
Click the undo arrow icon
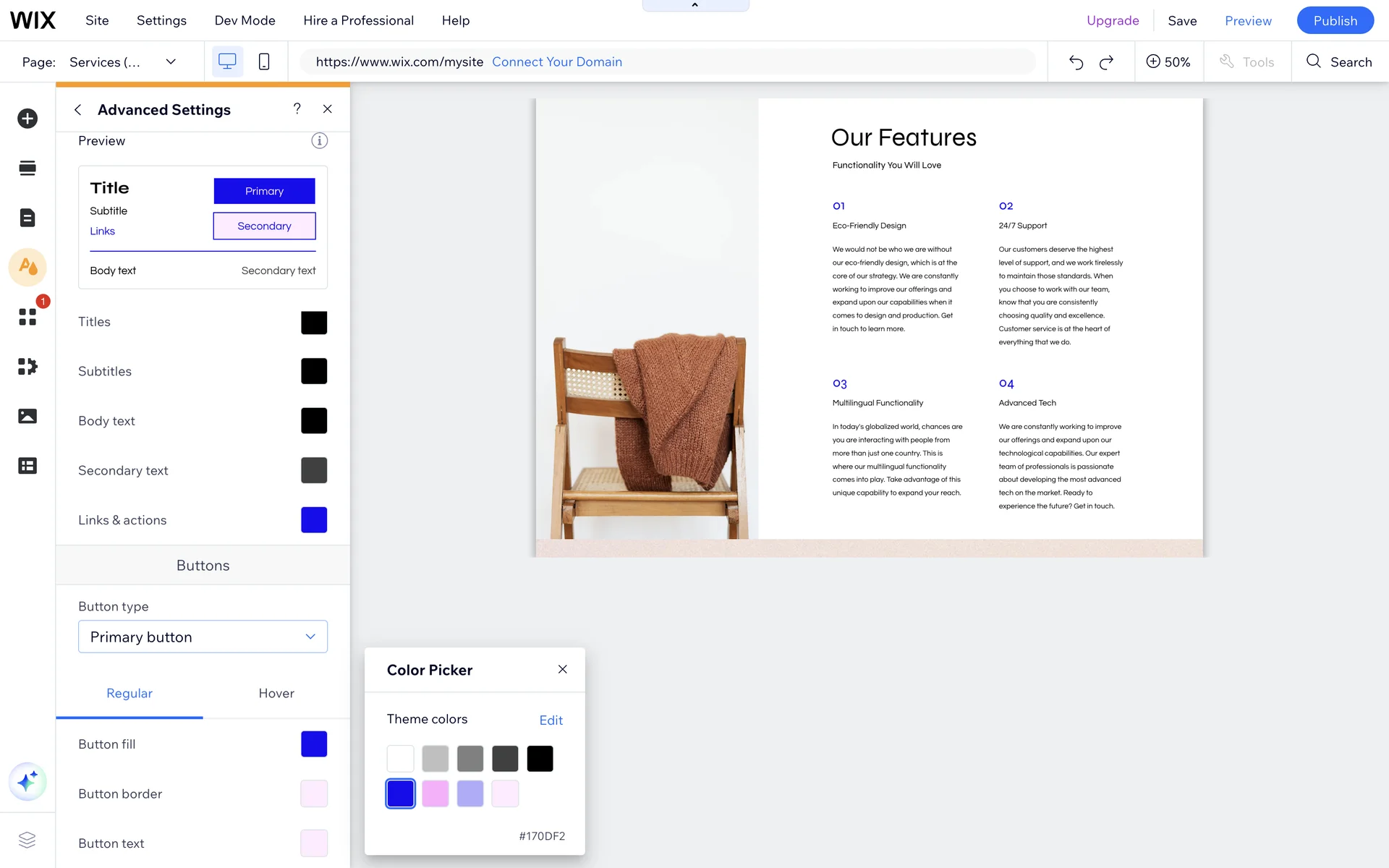[1076, 62]
